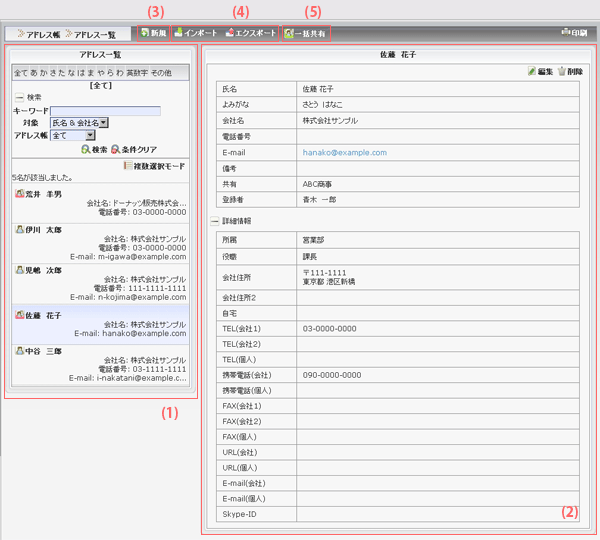This screenshot has height=540, width=600.
Task: Select the ま kana filter
Action: [x=91, y=73]
